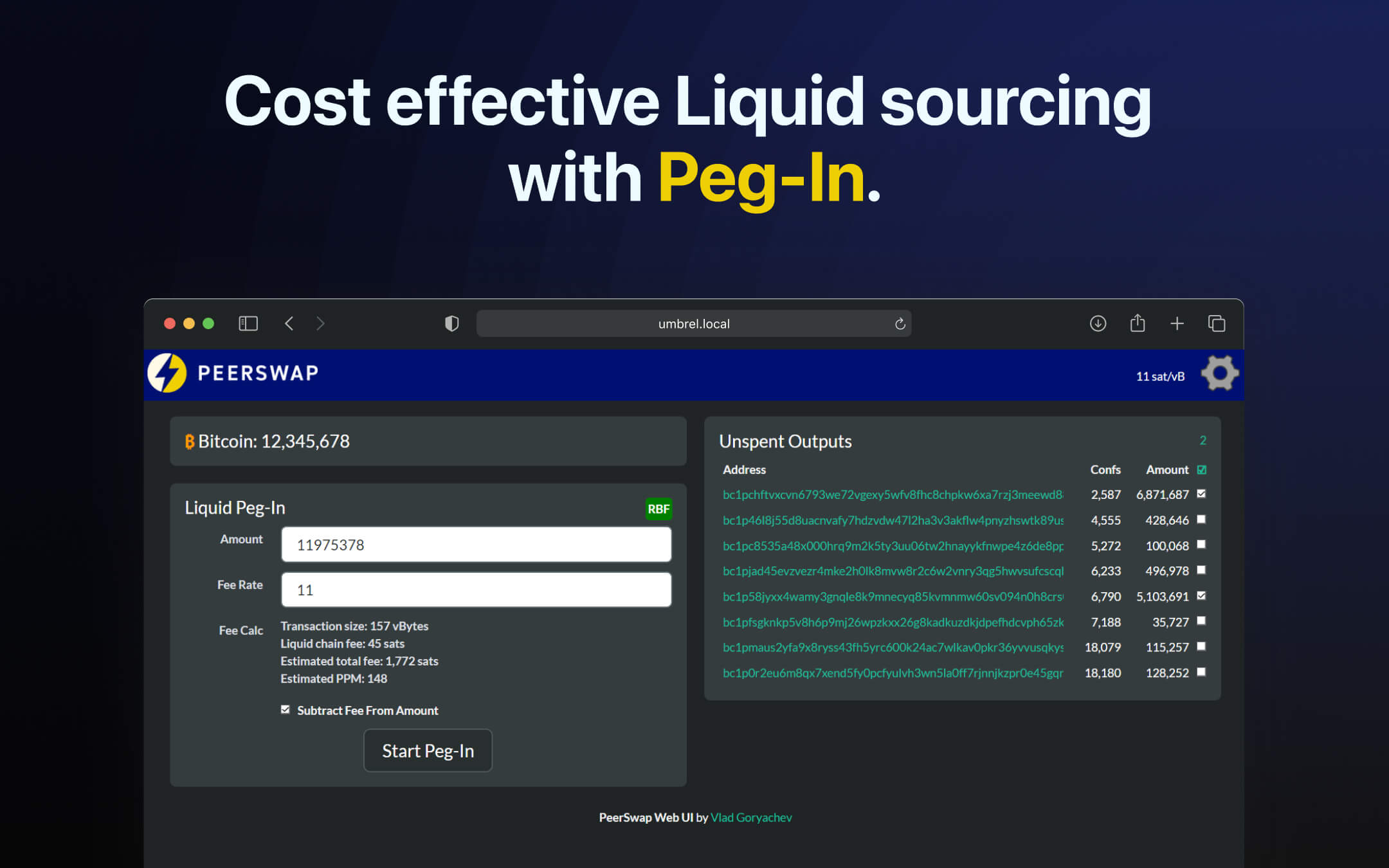Check the 128,252 output checkbox
Image resolution: width=1389 pixels, height=868 pixels.
click(1201, 672)
